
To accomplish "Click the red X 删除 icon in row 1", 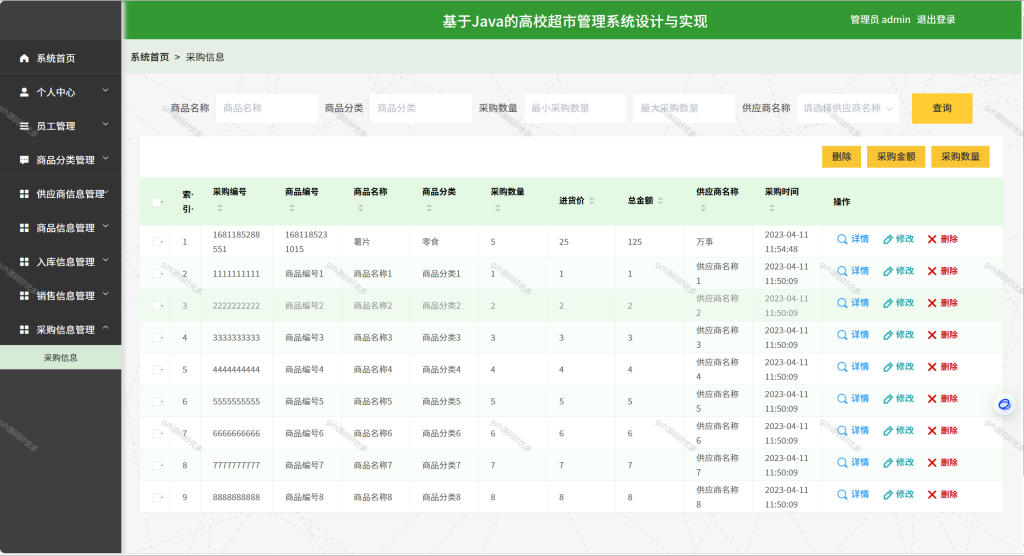I will pyautogui.click(x=932, y=239).
